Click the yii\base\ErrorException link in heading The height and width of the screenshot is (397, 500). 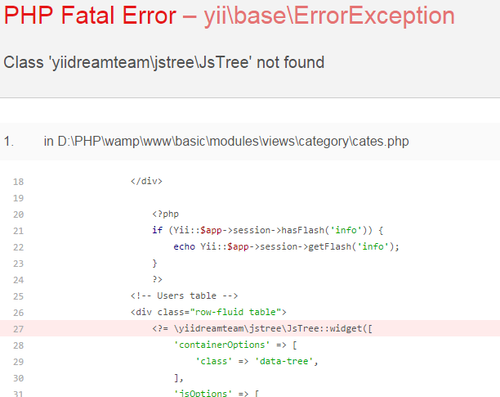(x=329, y=16)
